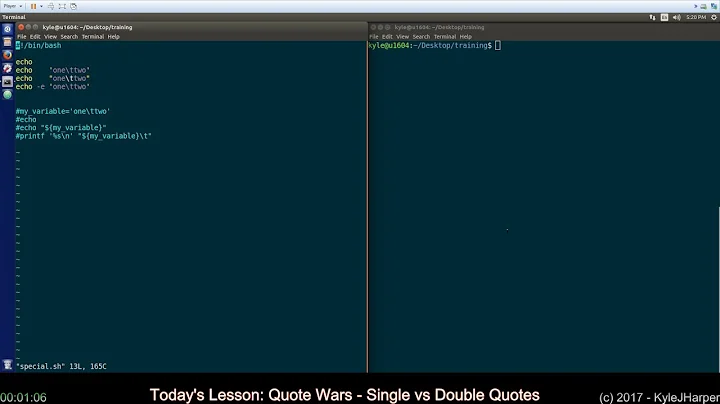This screenshot has width=720, height=404.
Task: Open the Files manager launcher icon
Action: coord(7,42)
